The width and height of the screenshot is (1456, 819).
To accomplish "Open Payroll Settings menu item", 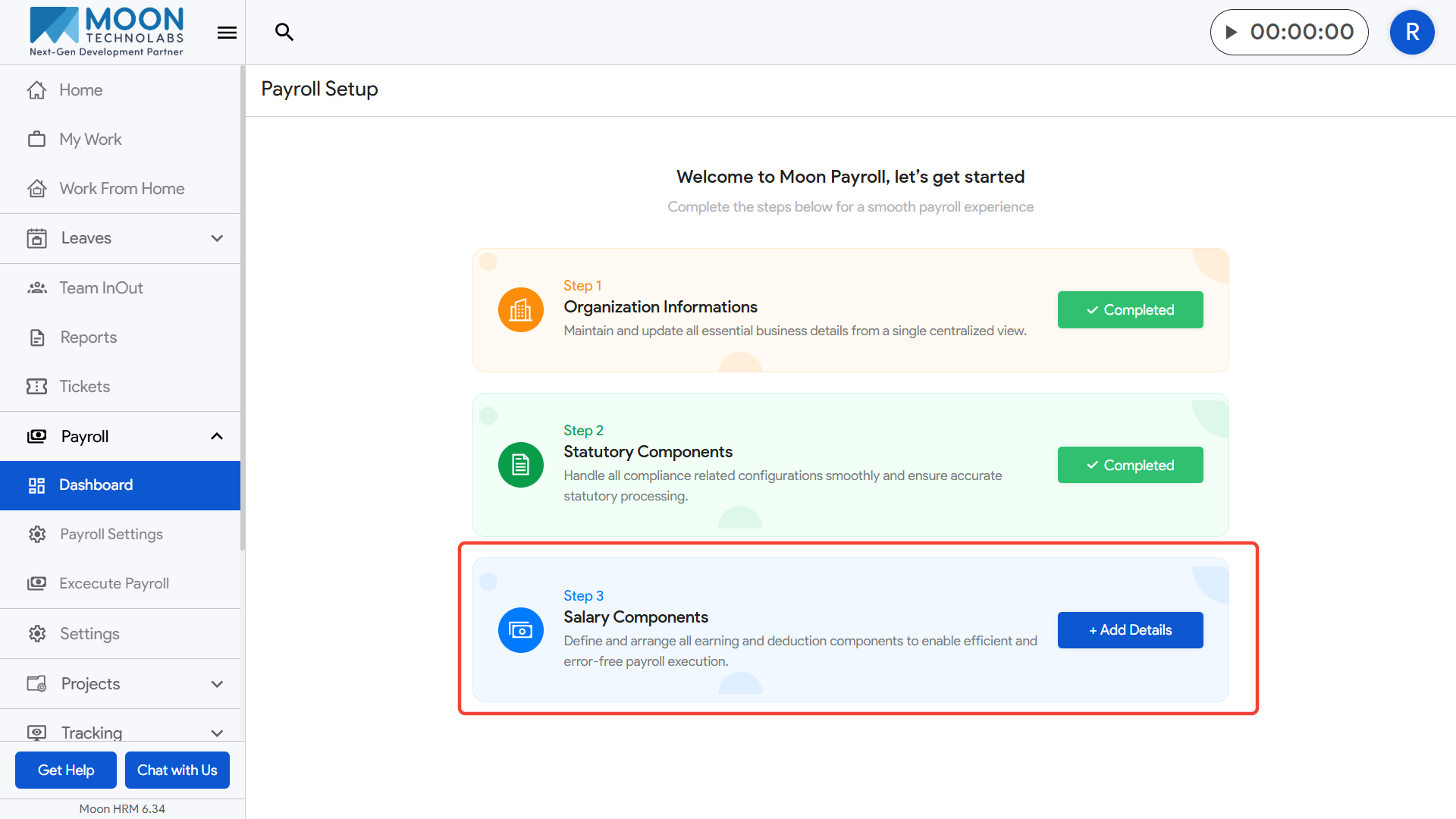I will click(111, 534).
